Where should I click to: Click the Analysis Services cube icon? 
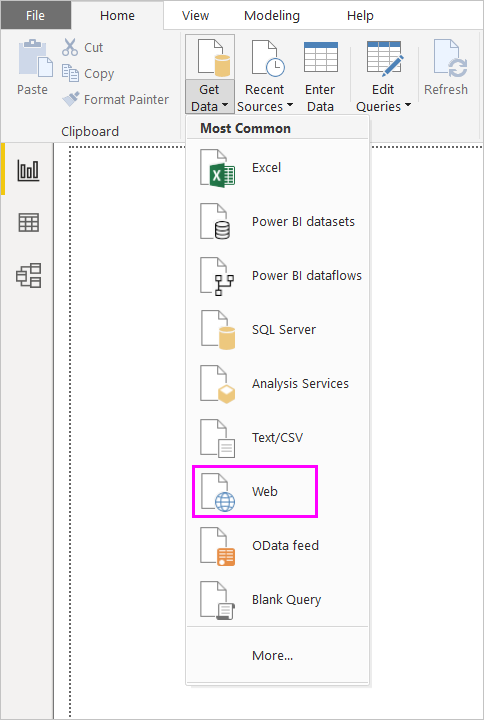click(x=218, y=384)
